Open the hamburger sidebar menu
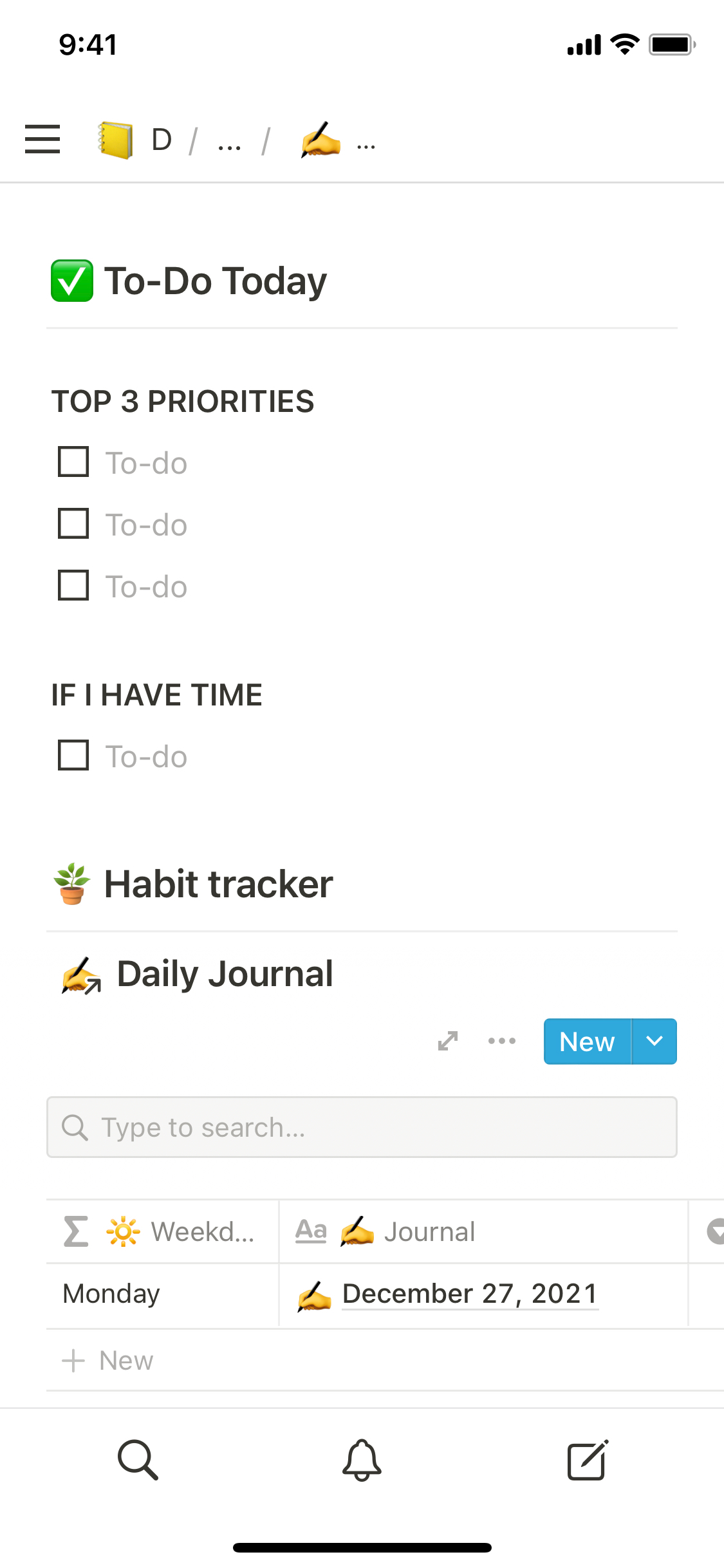 tap(42, 140)
